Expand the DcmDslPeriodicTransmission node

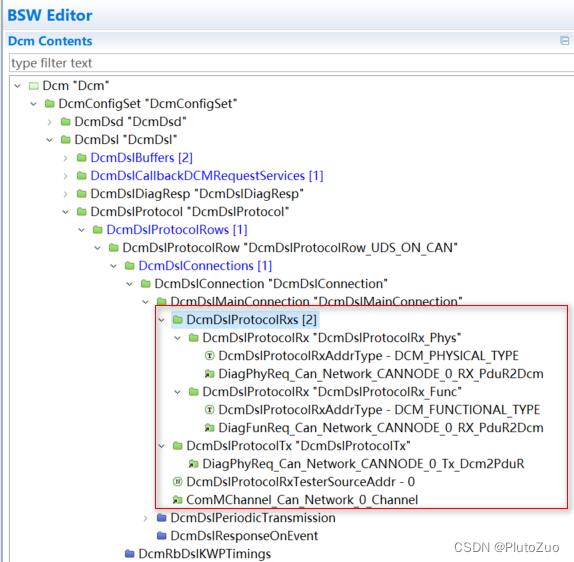(145, 518)
